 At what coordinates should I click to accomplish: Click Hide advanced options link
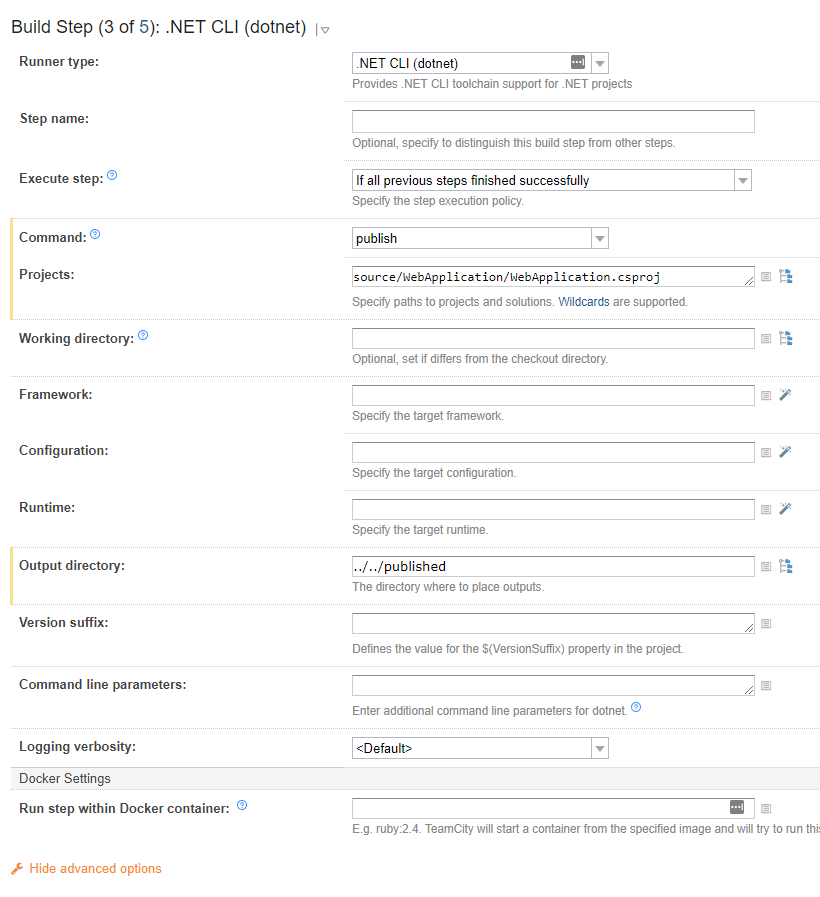(x=95, y=869)
